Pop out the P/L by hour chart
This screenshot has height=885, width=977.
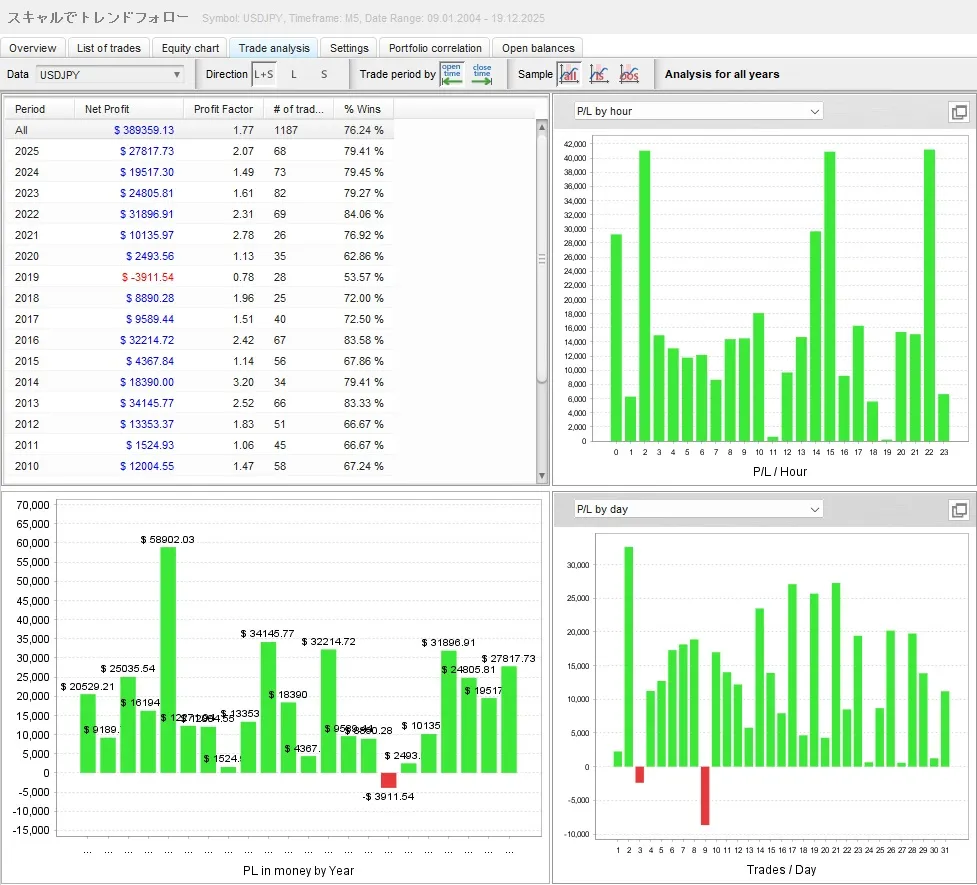point(958,112)
